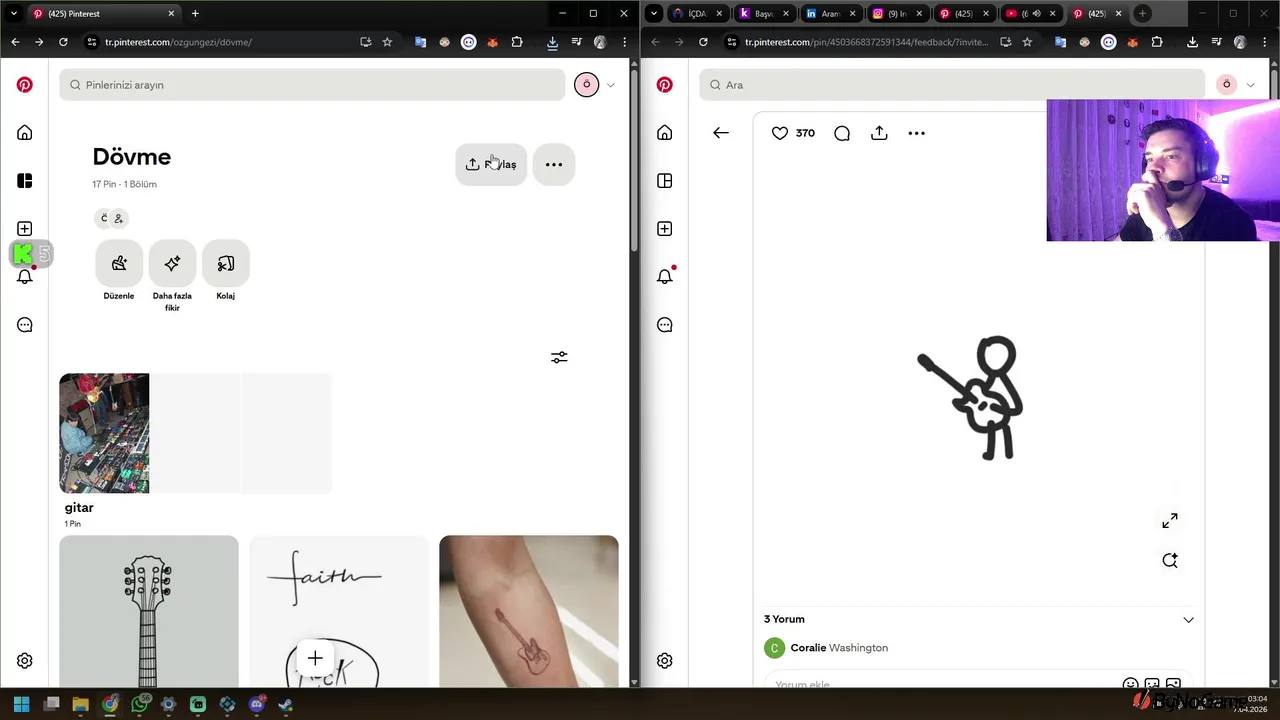Click 370 like count

point(805,133)
